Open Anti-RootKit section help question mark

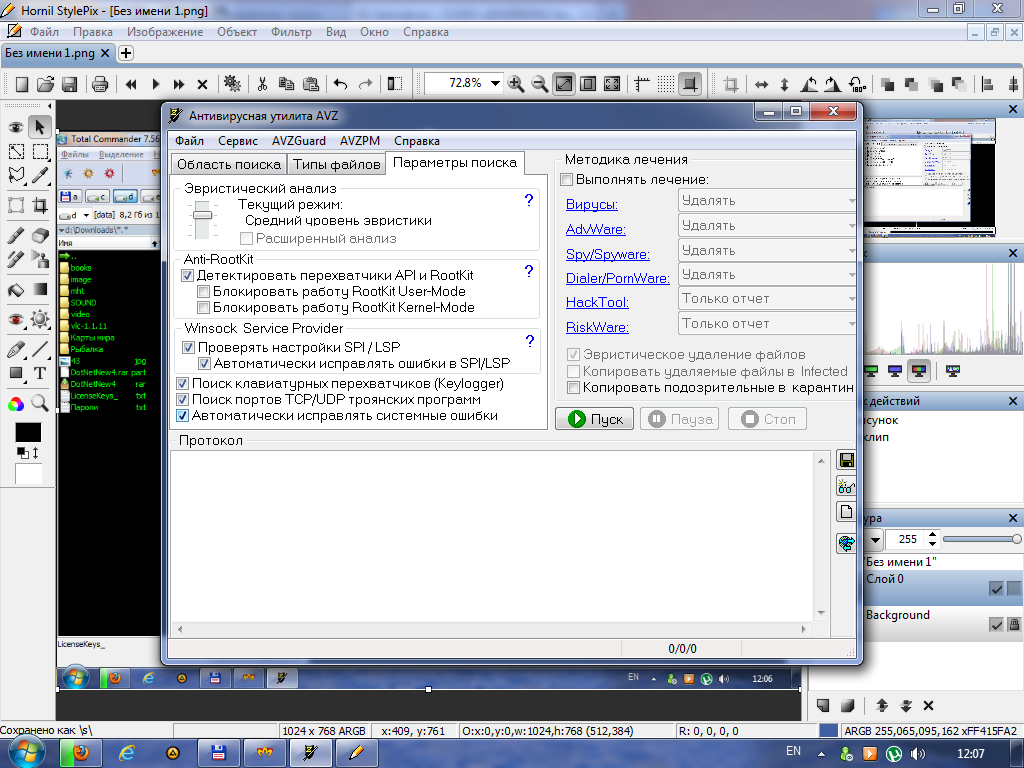tap(529, 271)
